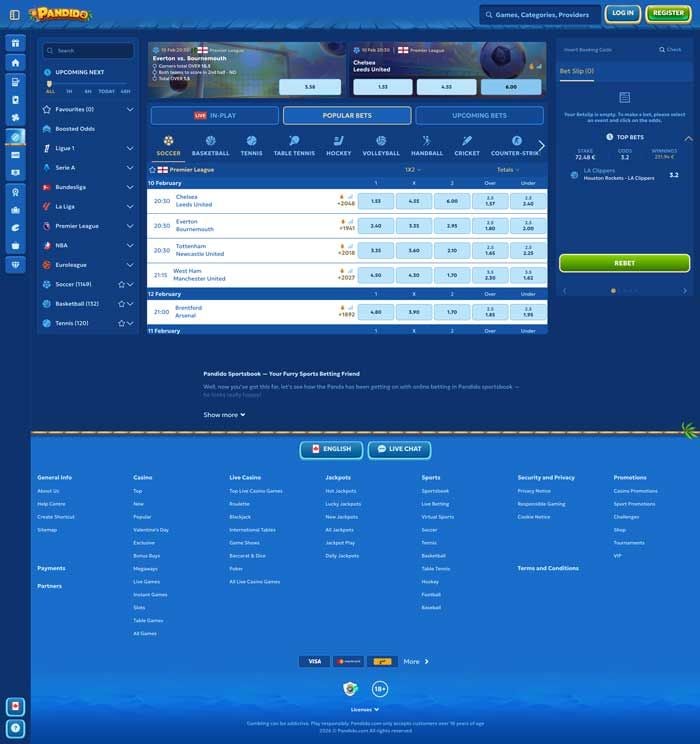Switch to the Upcoming Bets tab

pyautogui.click(x=479, y=116)
